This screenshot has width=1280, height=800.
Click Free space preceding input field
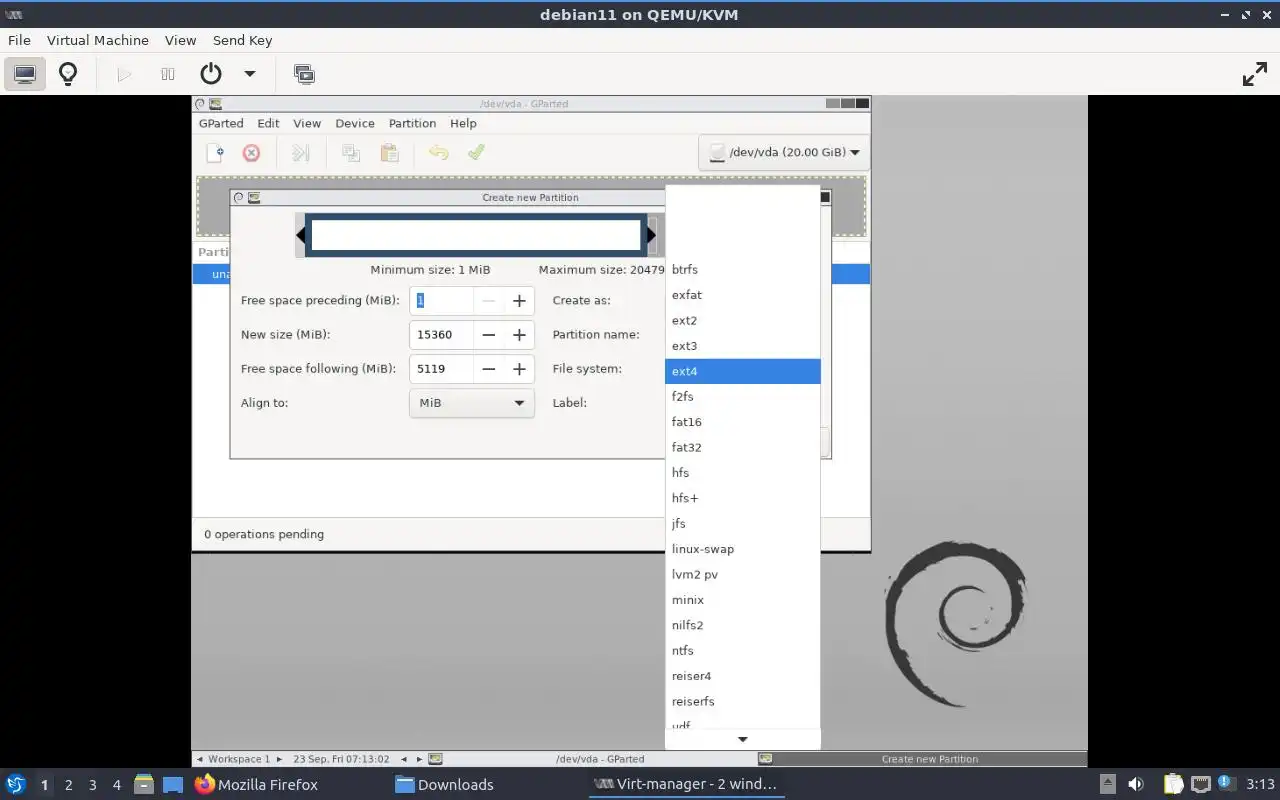(x=440, y=301)
